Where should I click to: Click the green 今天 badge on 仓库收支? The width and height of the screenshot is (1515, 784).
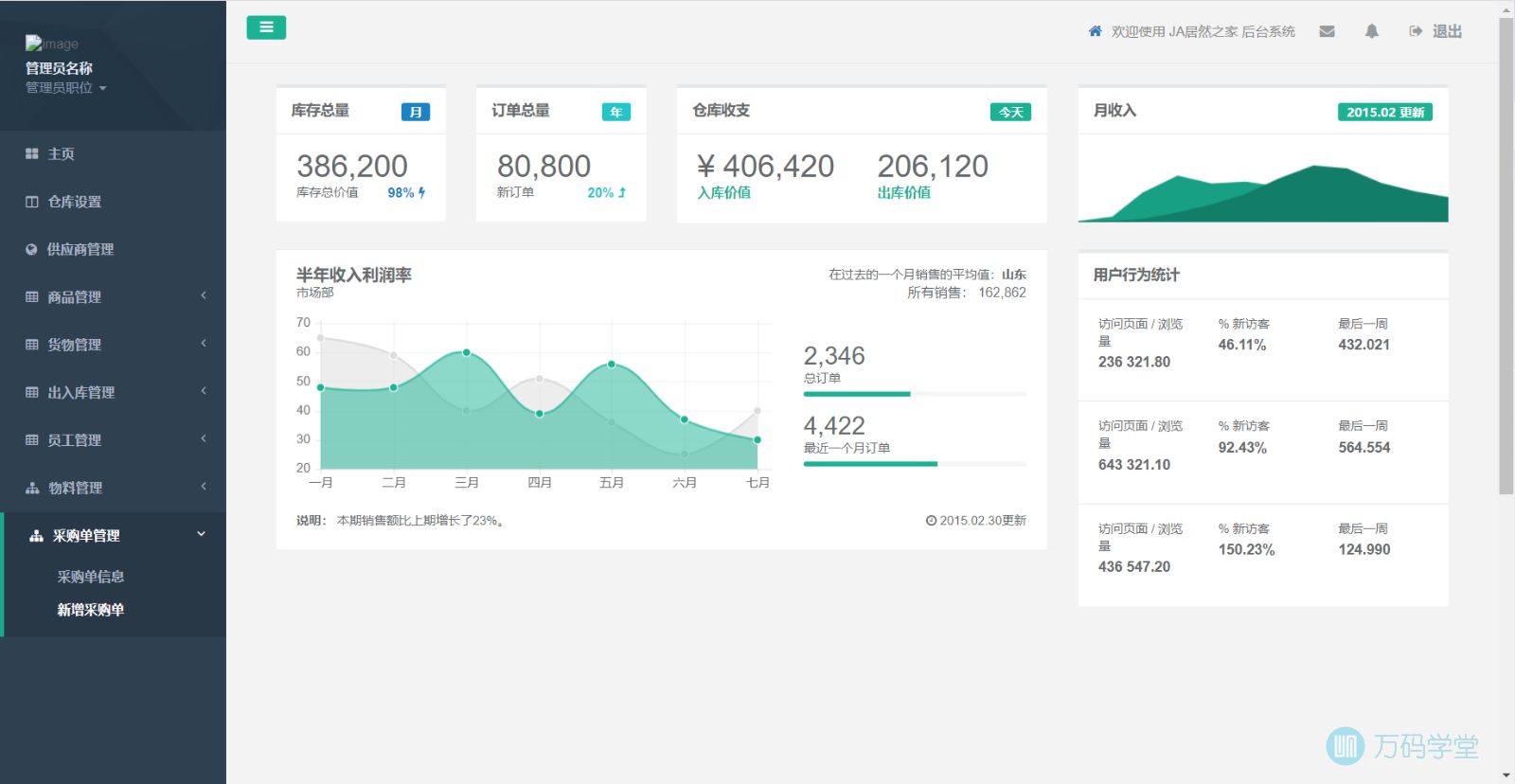pyautogui.click(x=1010, y=112)
